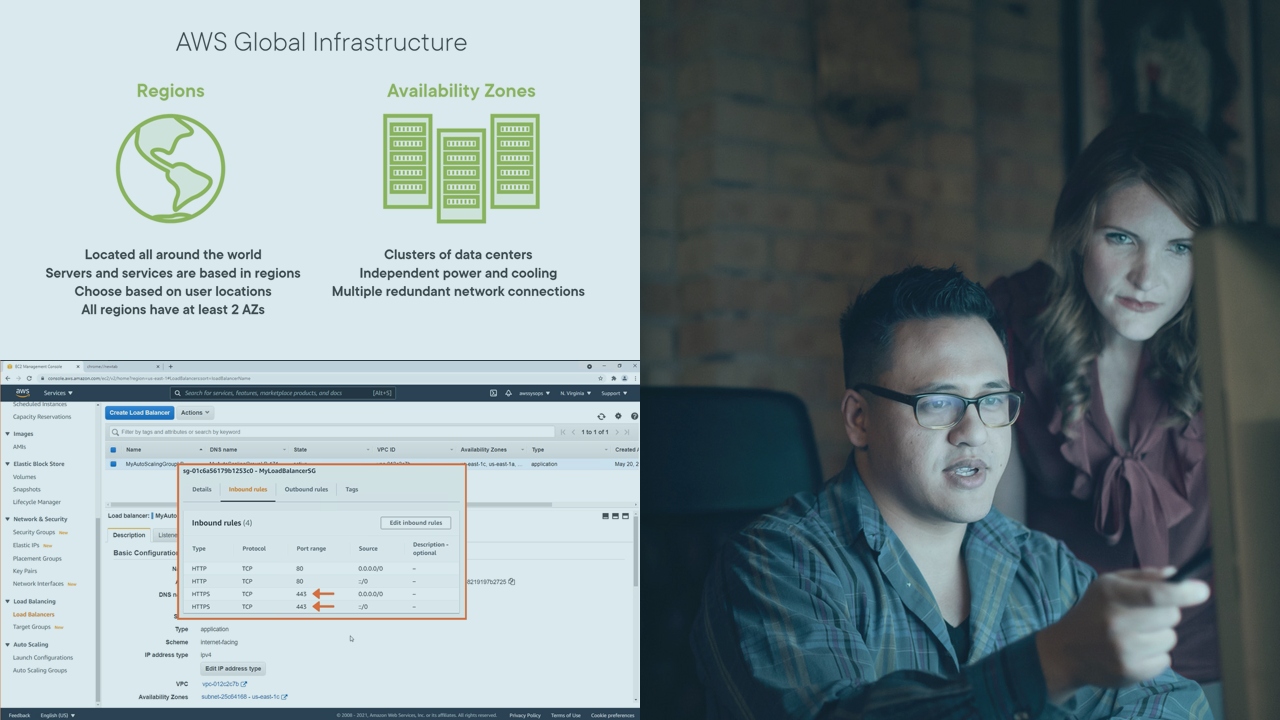
Task: Refresh the load balancer list
Action: coord(601,416)
